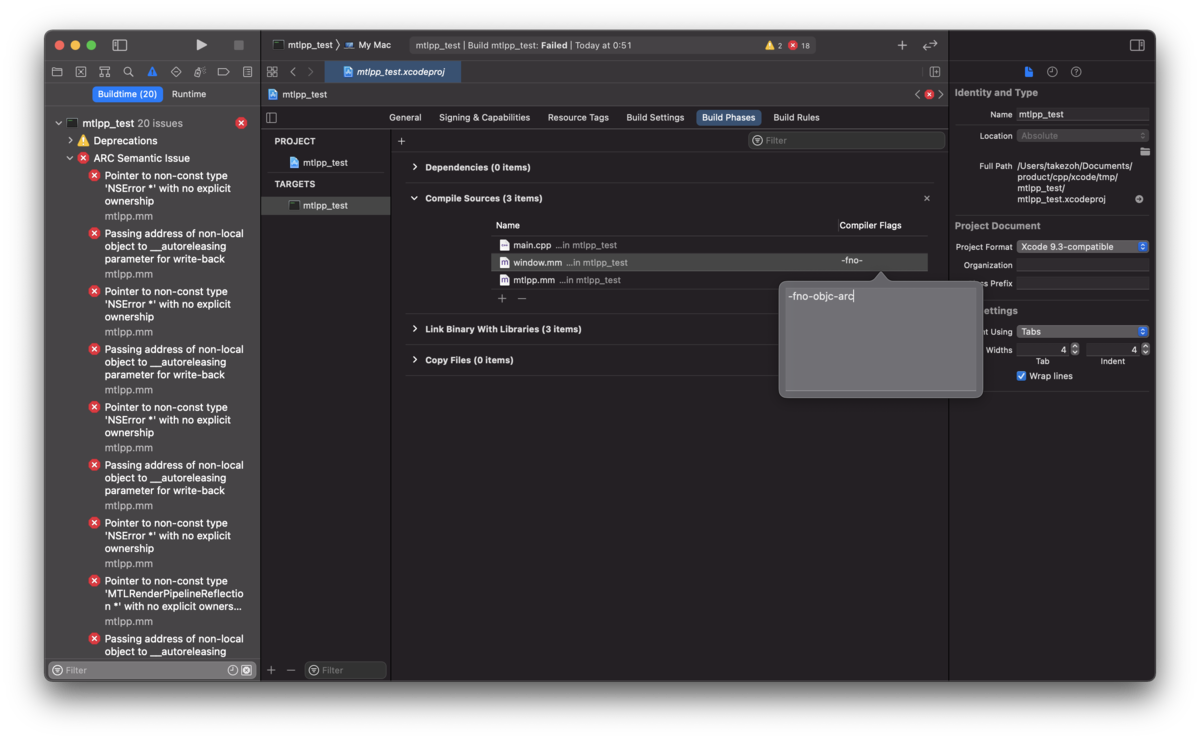Hide project and targets list
Viewport: 1200px width, 740px height.
(x=271, y=117)
